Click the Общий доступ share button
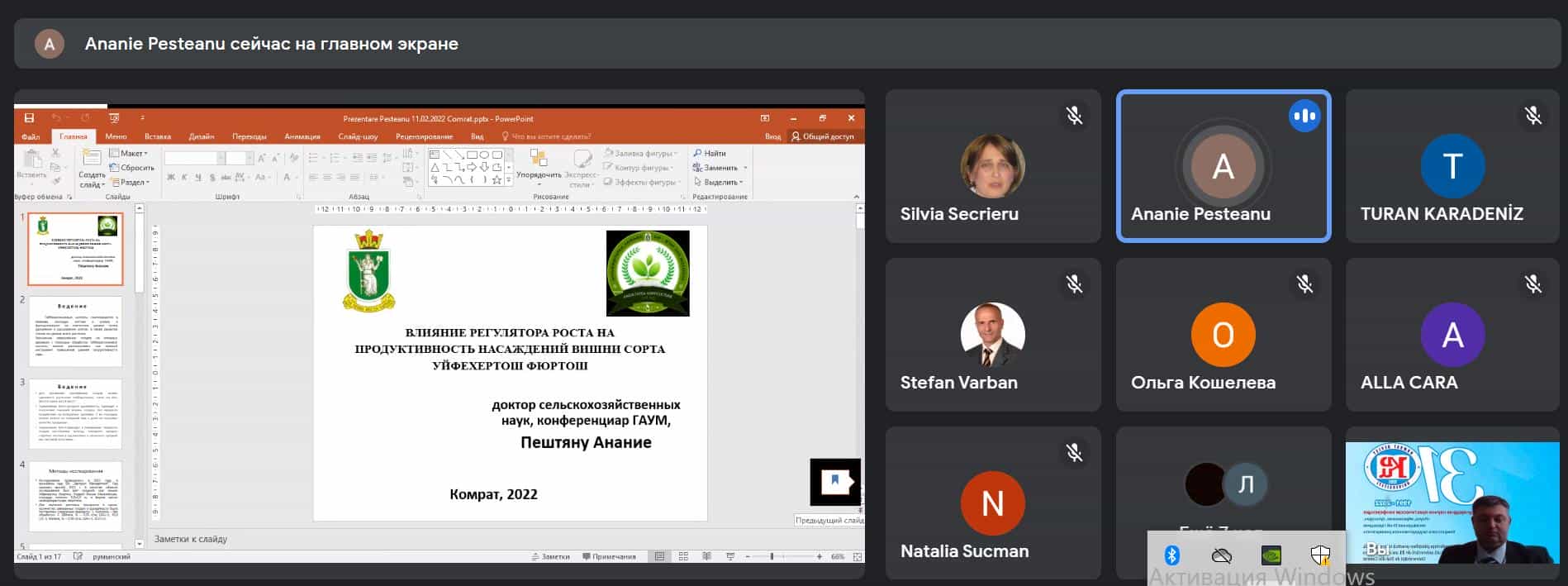Screen dimensions: 1568x586 (x=822, y=136)
